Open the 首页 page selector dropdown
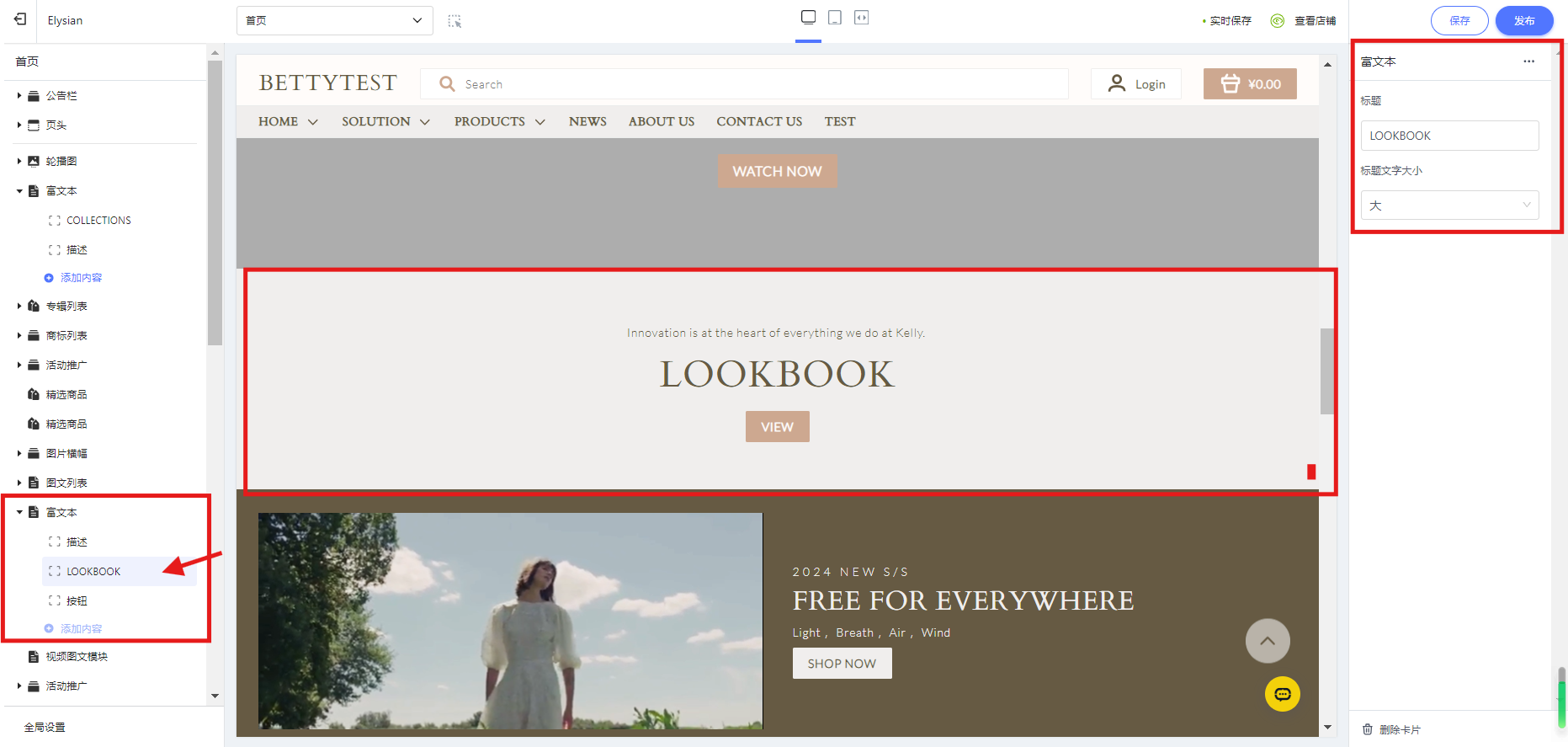Image resolution: width=1568 pixels, height=747 pixels. click(334, 21)
